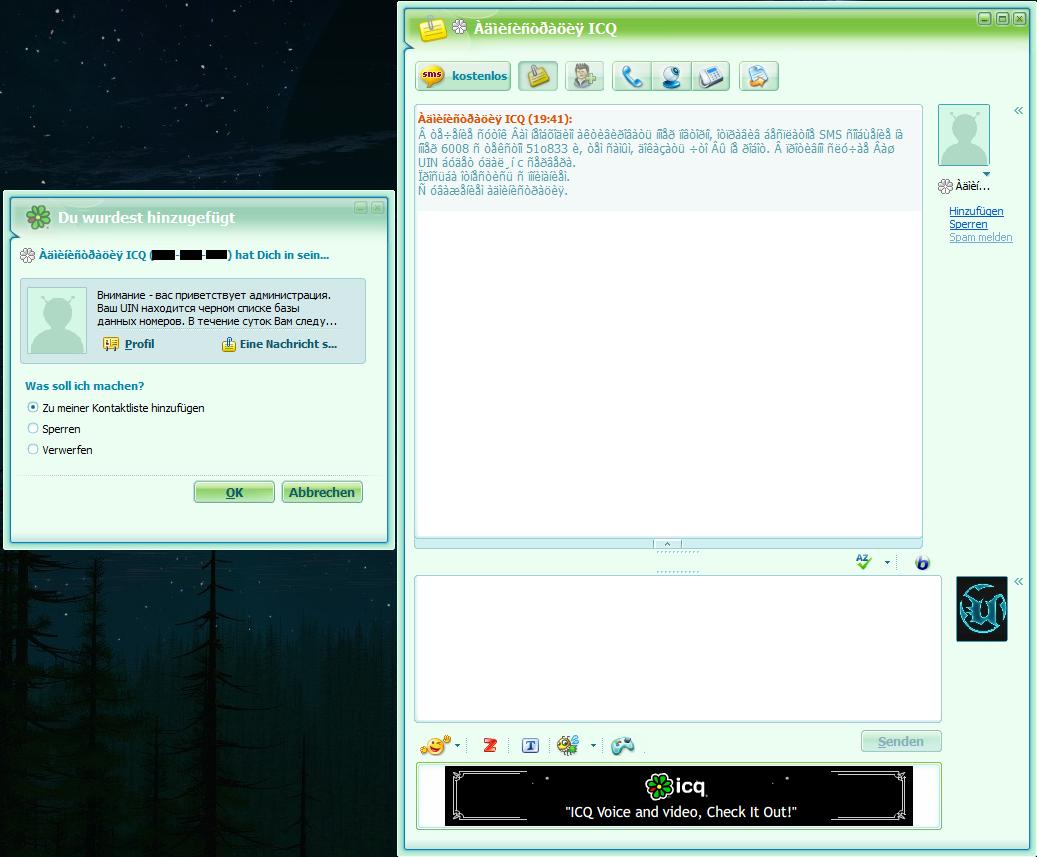Open the smiley emoticon dropdown arrow
This screenshot has width=1037, height=857.
click(x=458, y=746)
